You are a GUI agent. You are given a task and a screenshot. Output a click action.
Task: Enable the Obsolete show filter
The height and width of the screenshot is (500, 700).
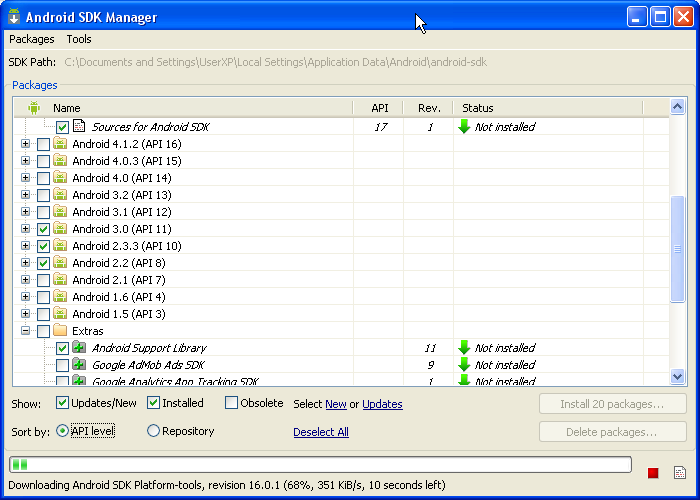231,403
